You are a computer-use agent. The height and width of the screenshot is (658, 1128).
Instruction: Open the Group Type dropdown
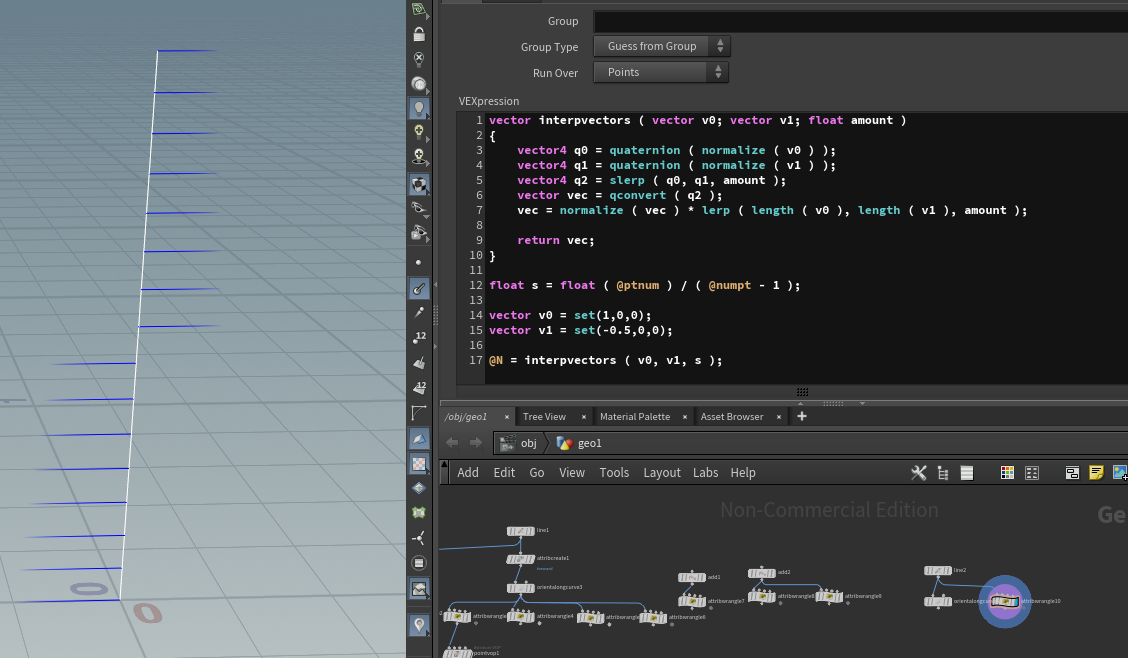click(x=661, y=46)
